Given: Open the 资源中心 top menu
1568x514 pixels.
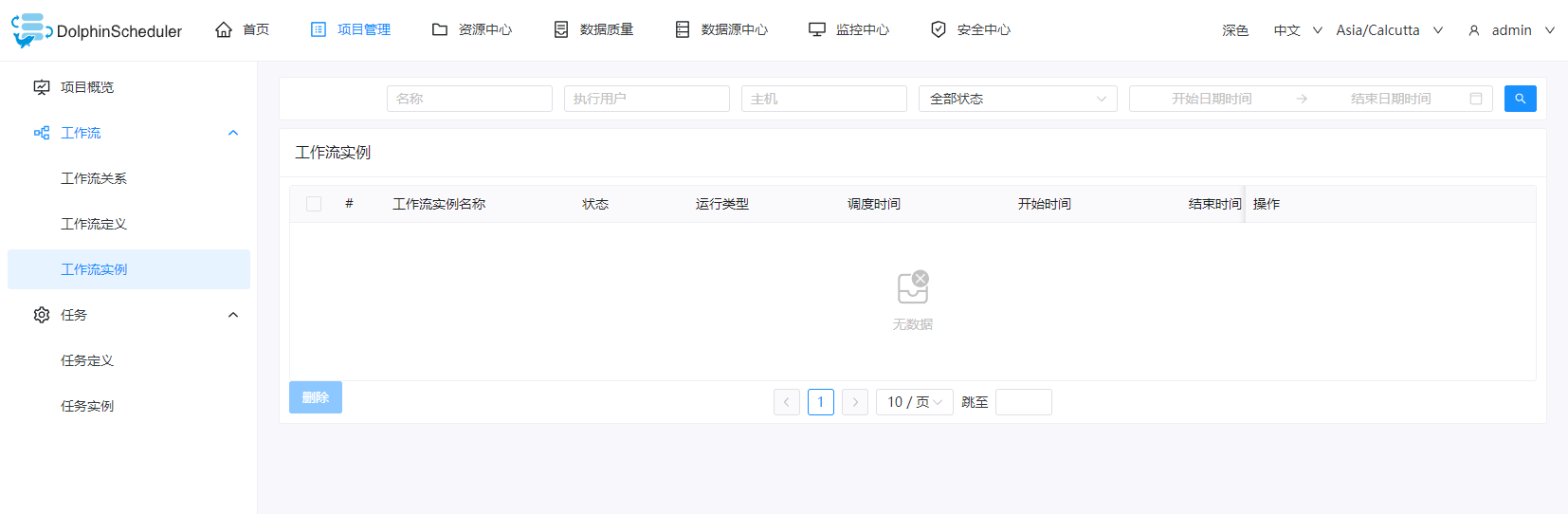Looking at the screenshot, I should pos(485,29).
